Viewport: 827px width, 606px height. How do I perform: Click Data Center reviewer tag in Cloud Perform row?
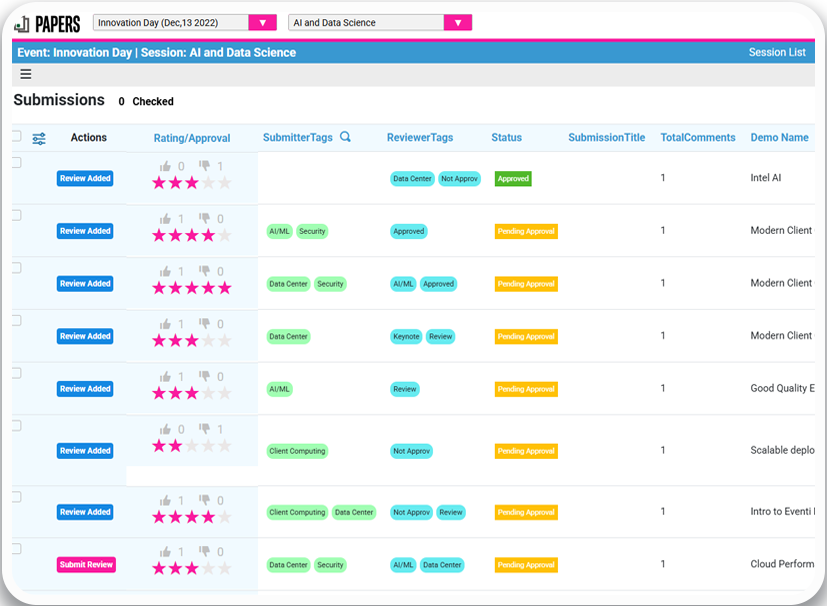point(442,565)
